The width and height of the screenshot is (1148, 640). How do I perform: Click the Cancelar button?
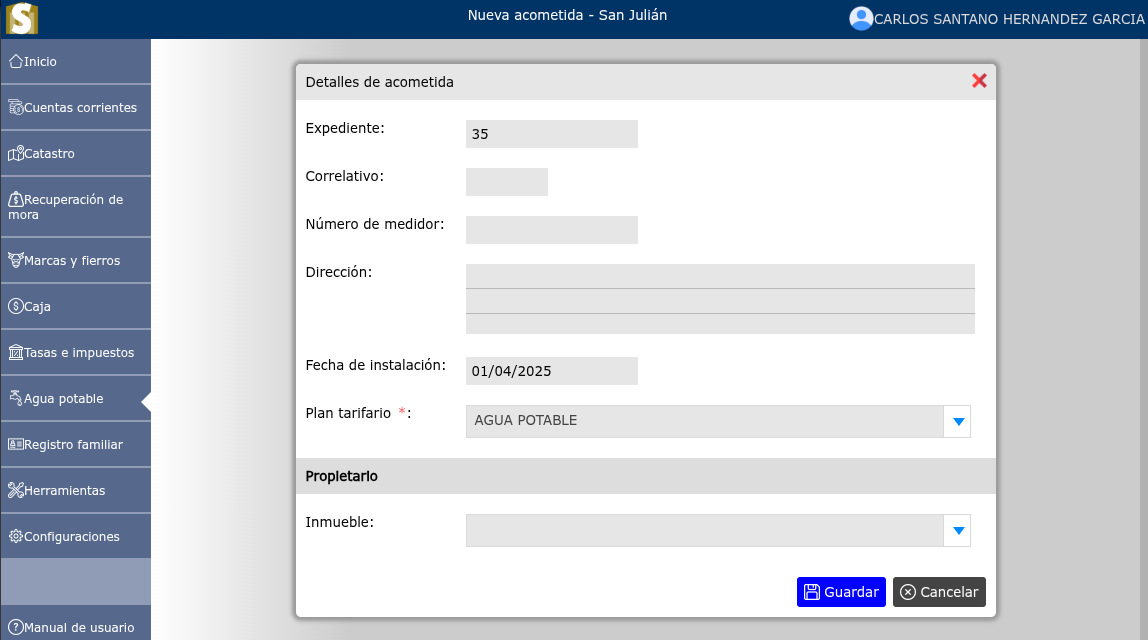(x=938, y=592)
